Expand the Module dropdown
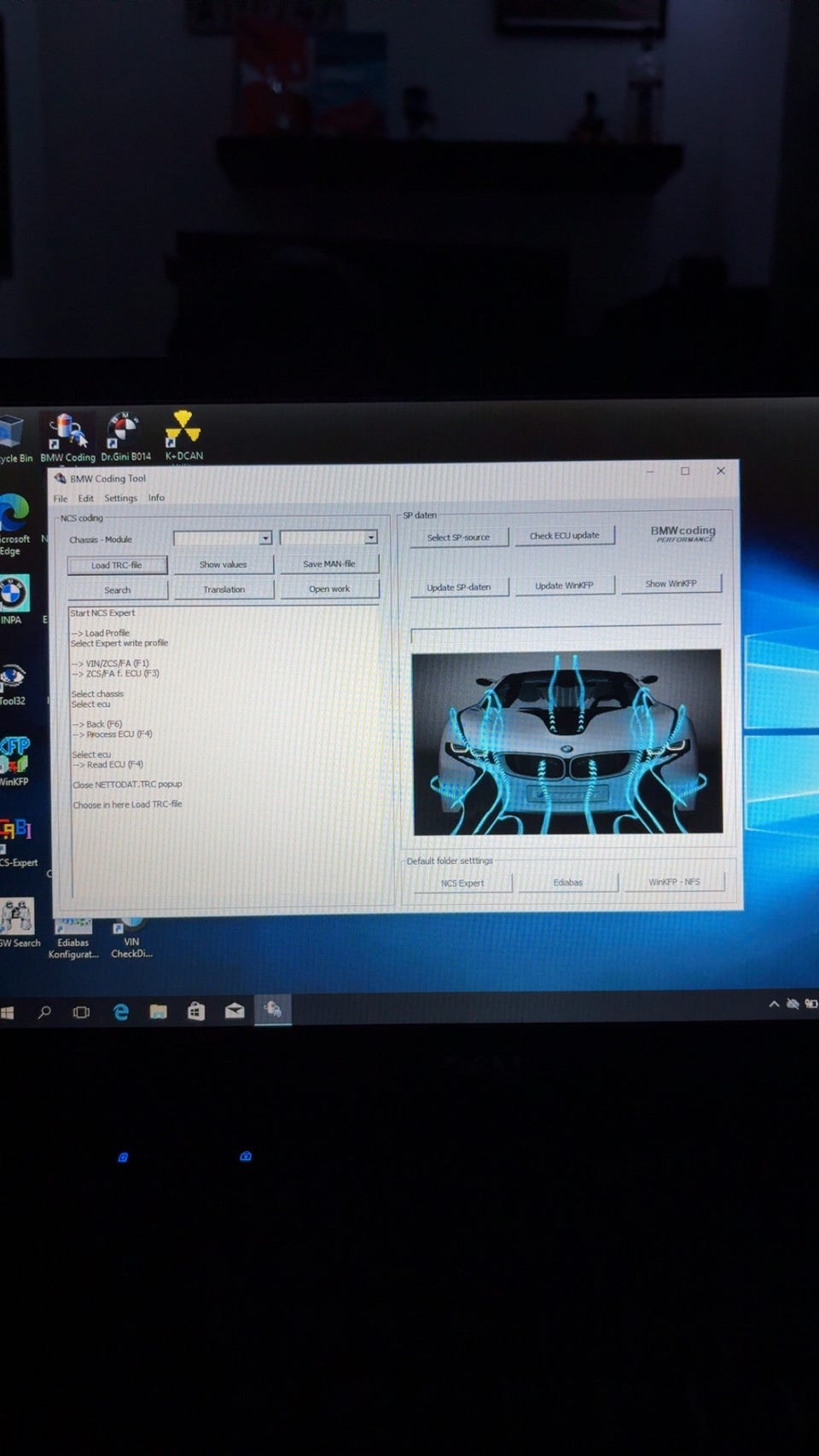 coord(371,537)
